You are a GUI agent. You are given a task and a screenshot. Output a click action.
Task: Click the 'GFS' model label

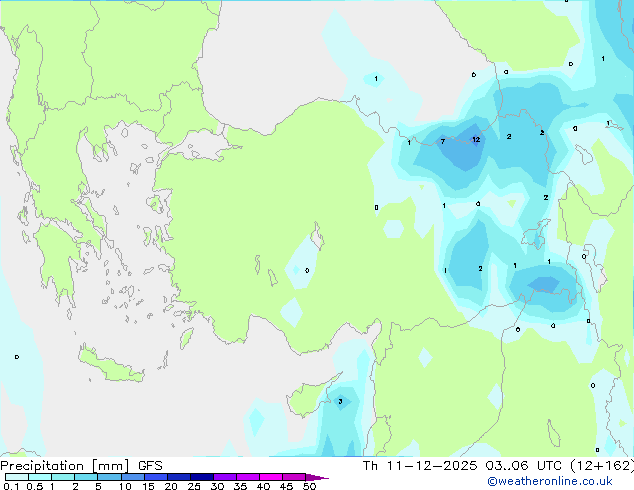150,466
